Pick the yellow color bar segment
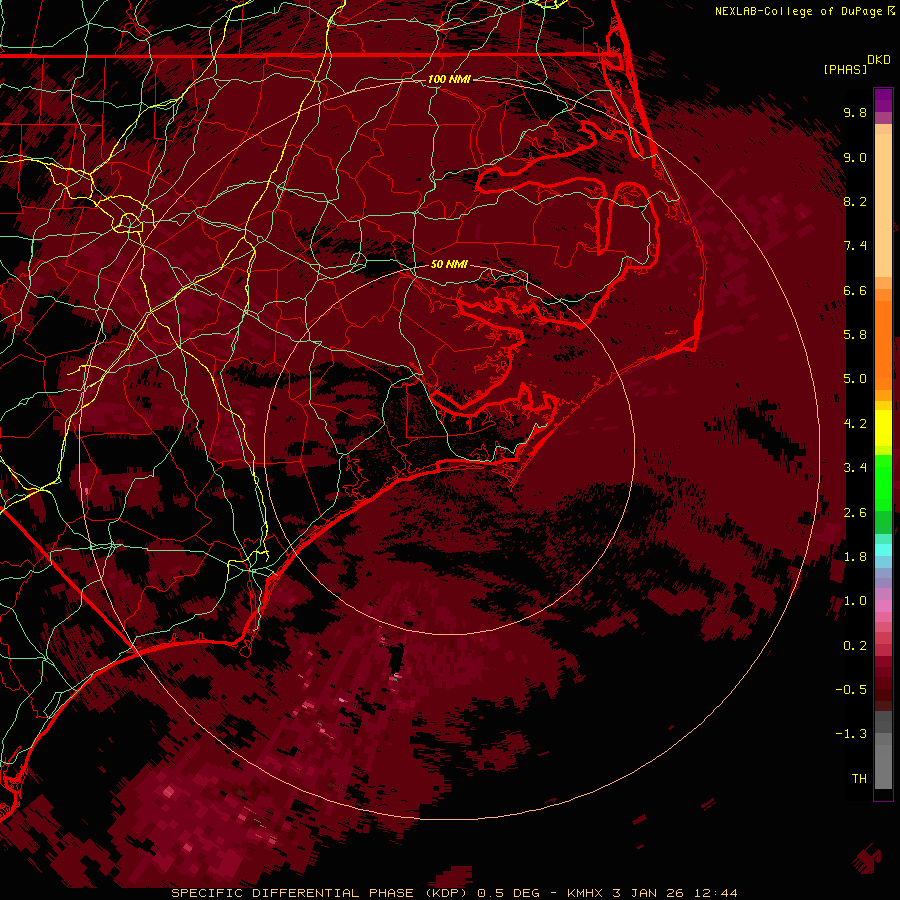 pos(883,428)
